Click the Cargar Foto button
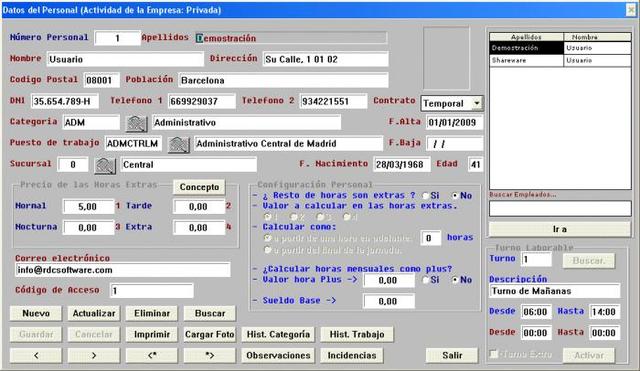This screenshot has height=371, width=640. 210,335
